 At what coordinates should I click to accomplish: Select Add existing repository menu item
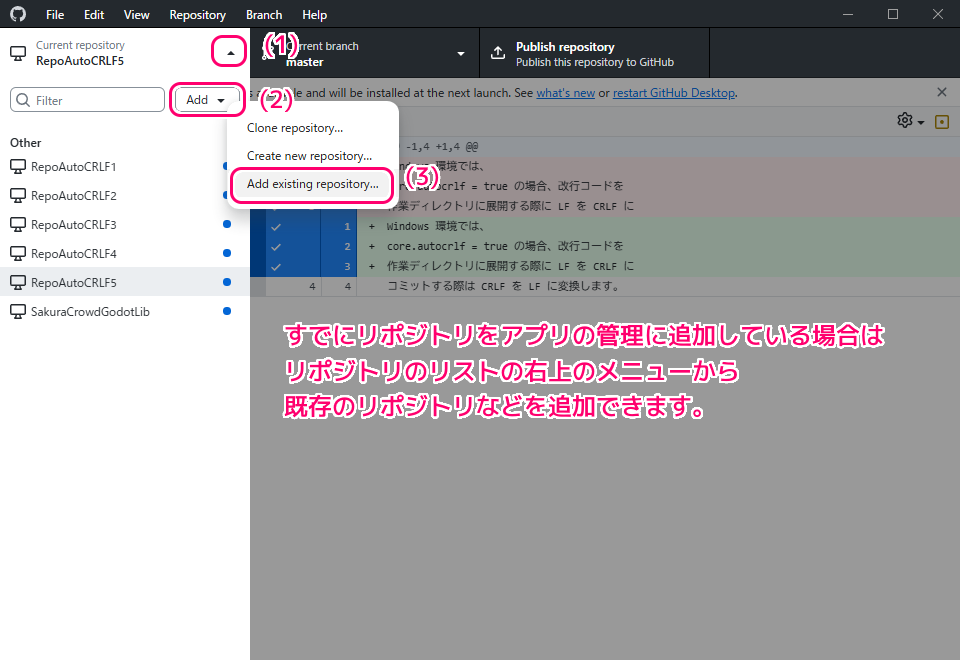click(x=312, y=184)
